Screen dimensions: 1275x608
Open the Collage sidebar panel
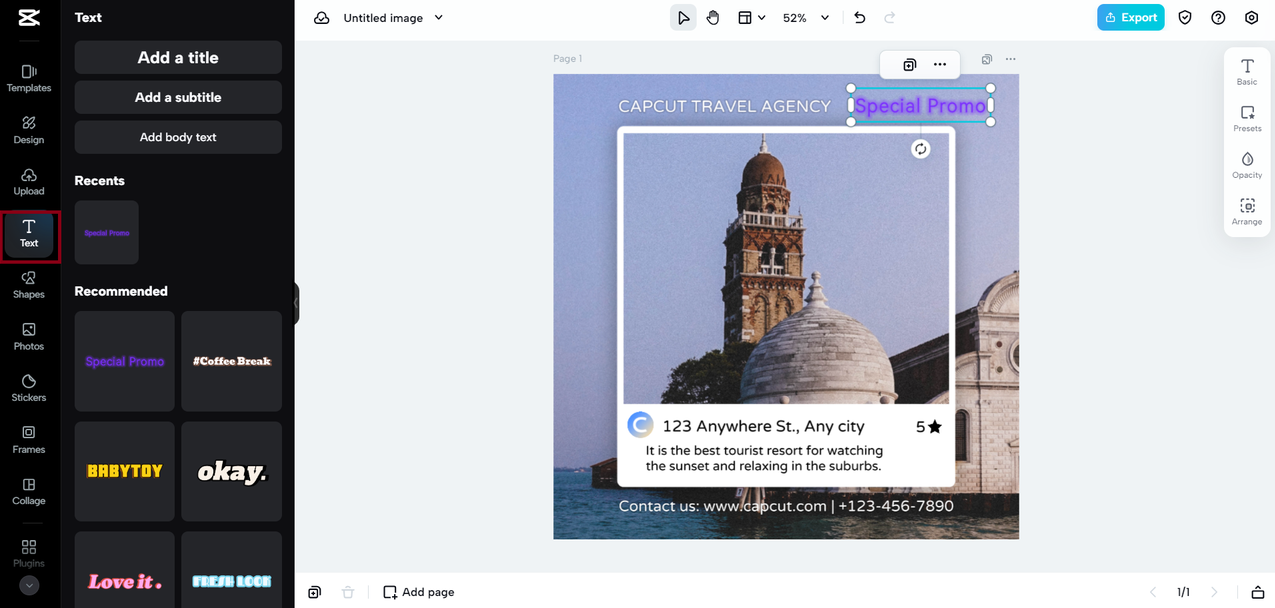29,491
